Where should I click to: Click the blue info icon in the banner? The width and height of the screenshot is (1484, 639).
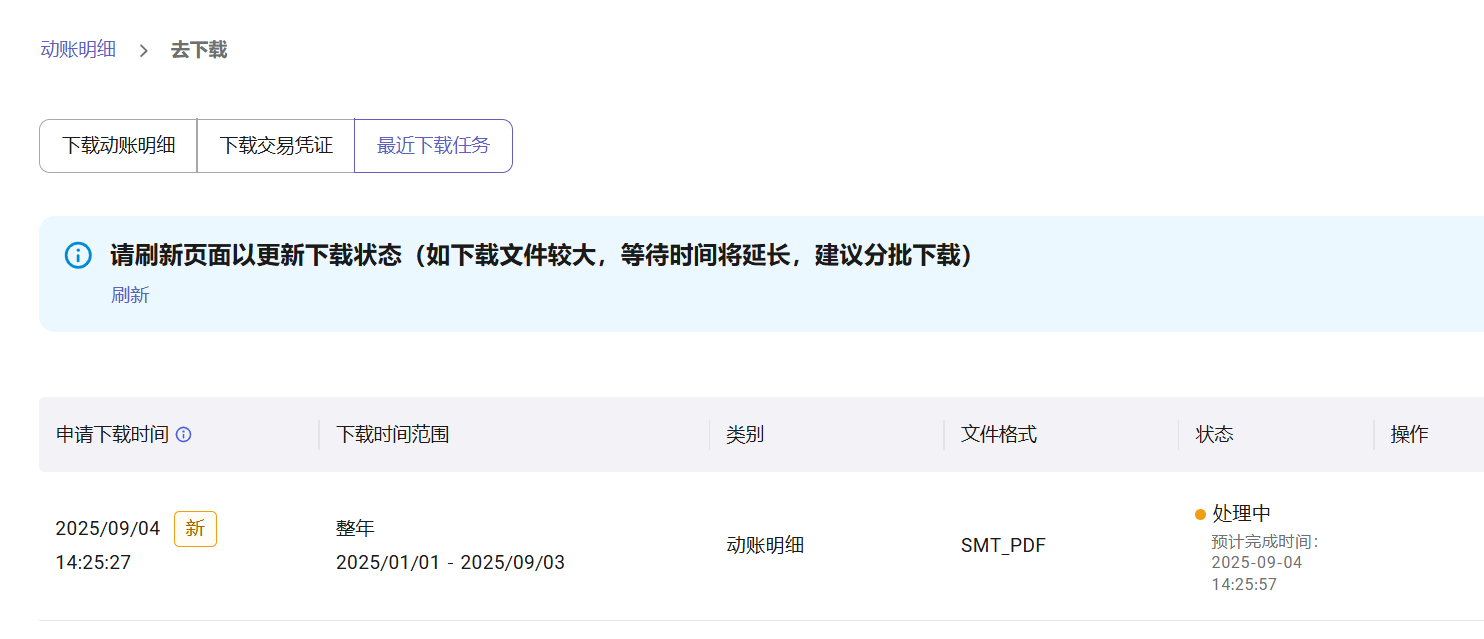point(78,255)
